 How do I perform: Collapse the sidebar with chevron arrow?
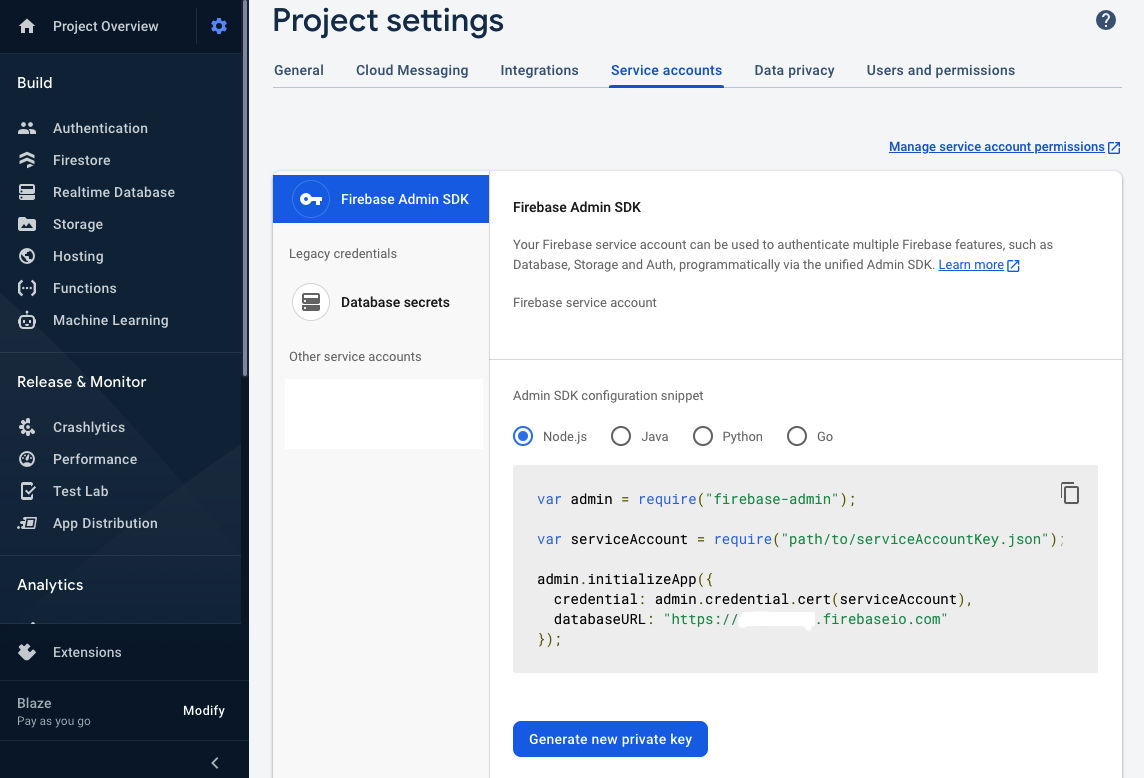(214, 763)
